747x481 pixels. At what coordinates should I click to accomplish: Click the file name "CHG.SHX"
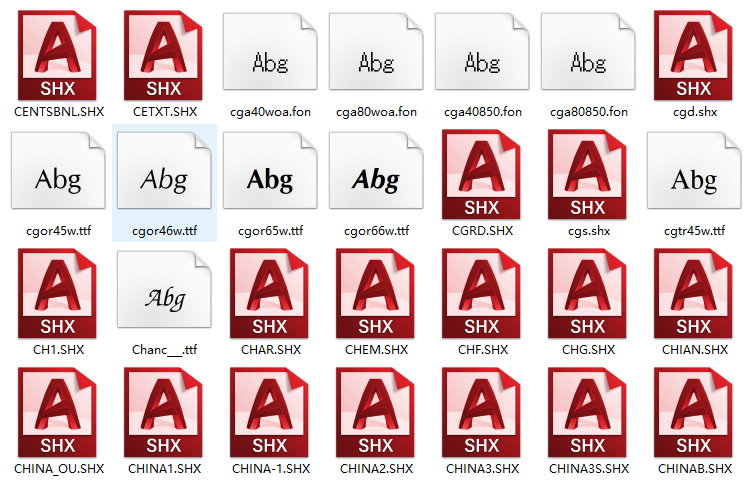coord(589,350)
